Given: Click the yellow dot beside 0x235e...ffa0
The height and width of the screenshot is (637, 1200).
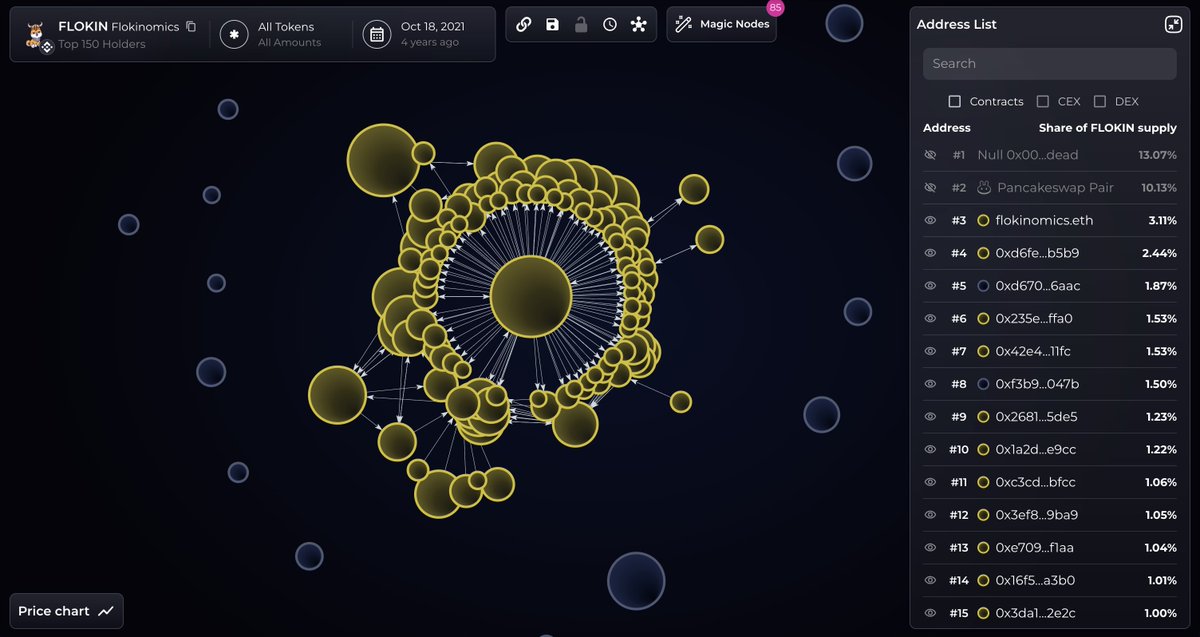Looking at the screenshot, I should point(983,318).
